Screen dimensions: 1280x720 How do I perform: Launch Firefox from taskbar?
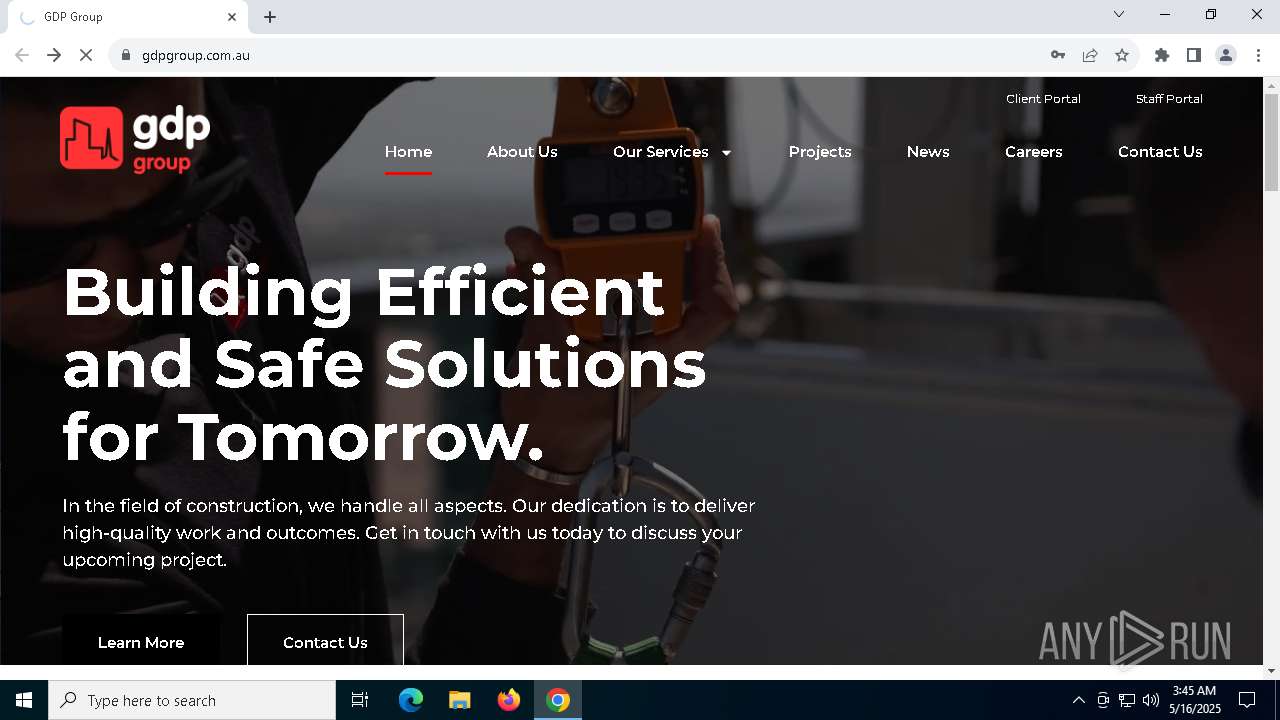[x=509, y=700]
